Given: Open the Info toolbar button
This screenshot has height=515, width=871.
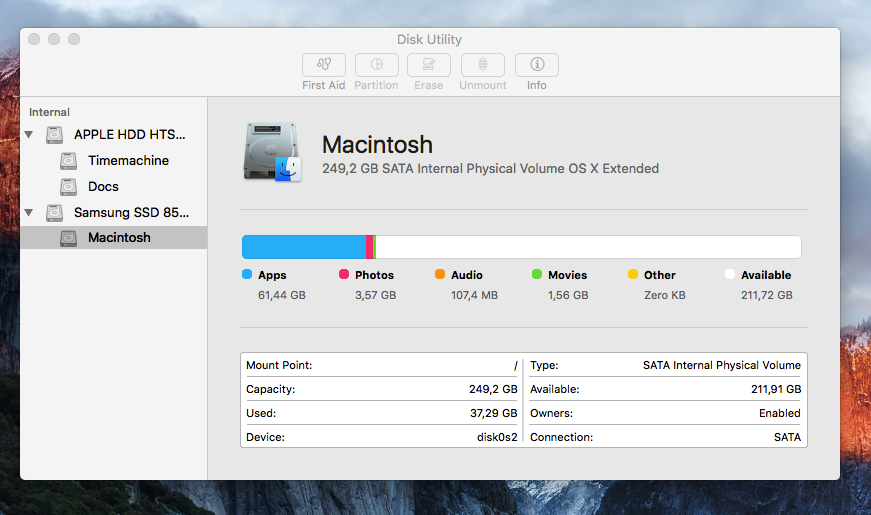Looking at the screenshot, I should click(537, 65).
